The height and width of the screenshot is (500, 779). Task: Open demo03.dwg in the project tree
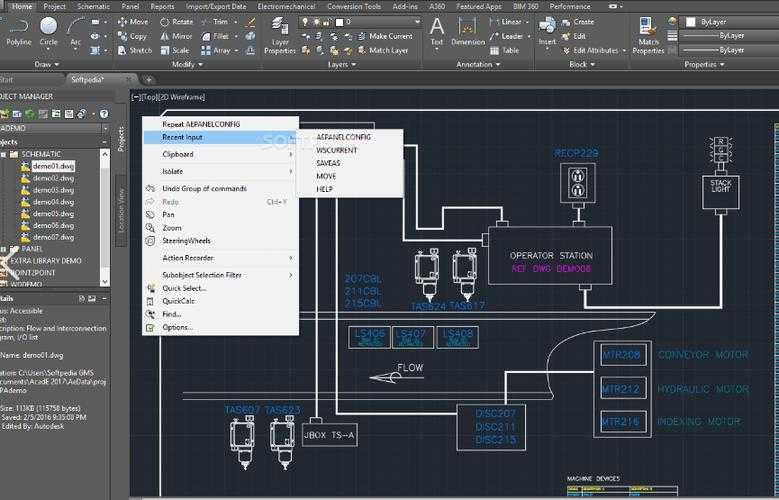coord(53,190)
